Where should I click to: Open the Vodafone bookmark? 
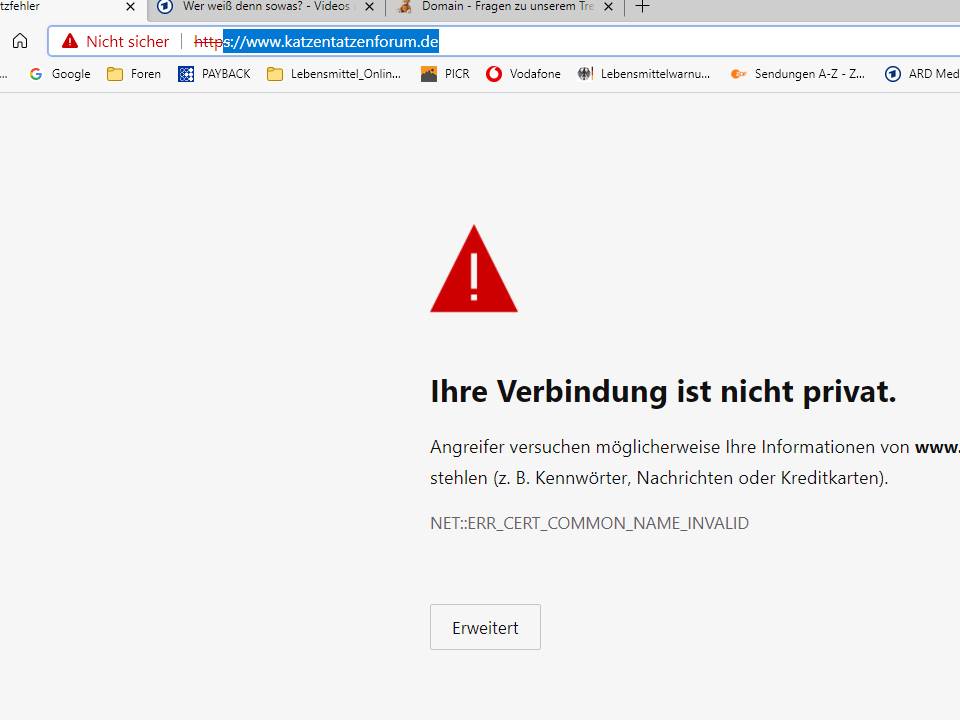(523, 74)
